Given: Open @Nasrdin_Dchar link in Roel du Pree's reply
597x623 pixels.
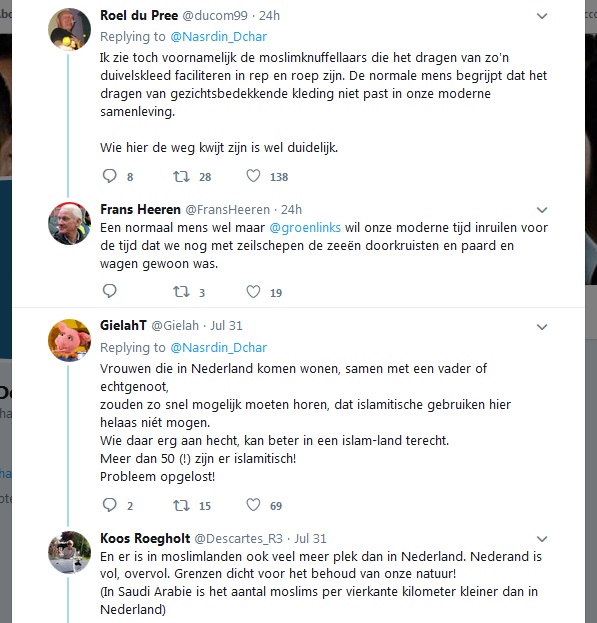Looking at the screenshot, I should coord(218,37).
